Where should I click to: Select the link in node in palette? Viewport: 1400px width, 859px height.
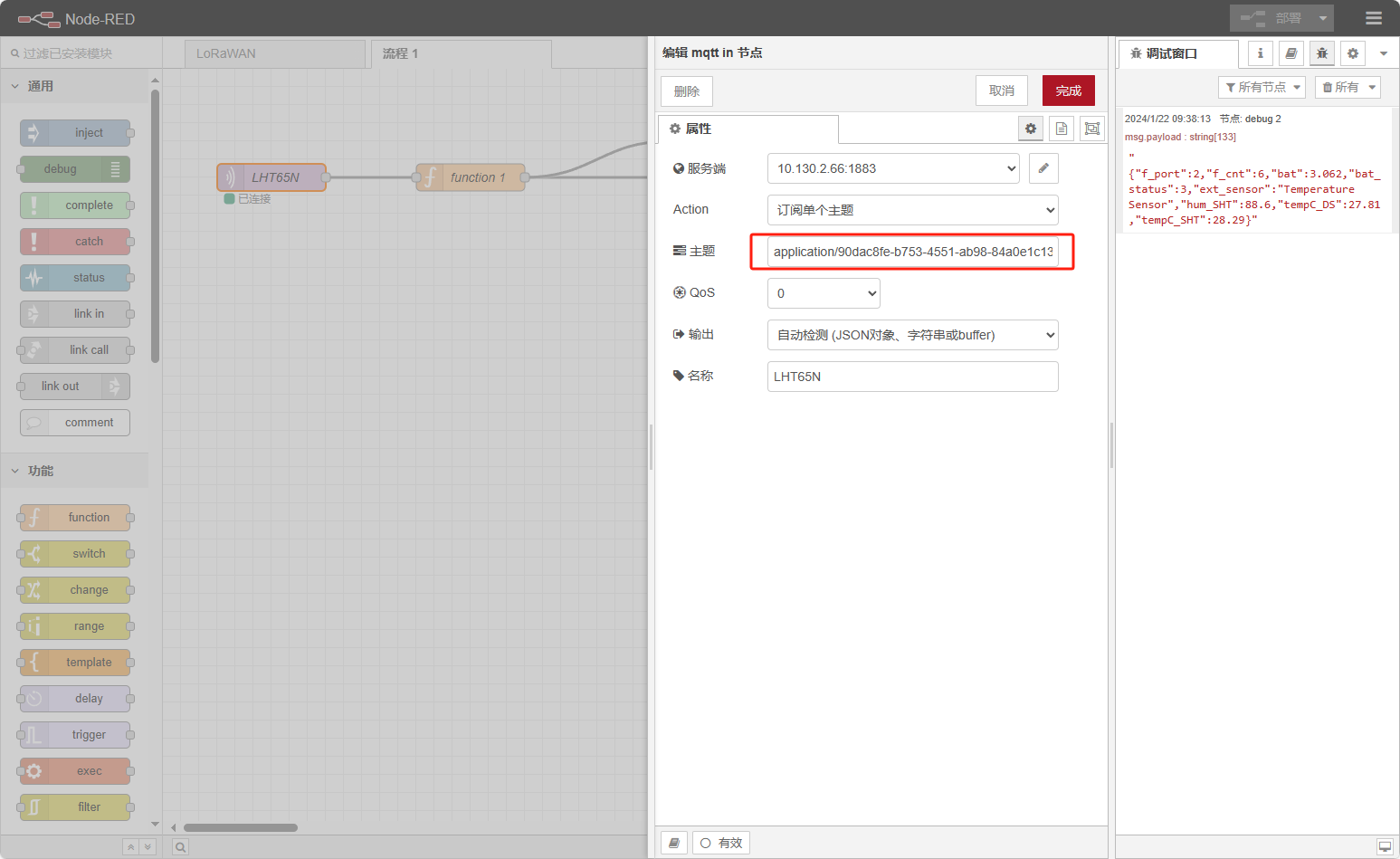coord(75,314)
